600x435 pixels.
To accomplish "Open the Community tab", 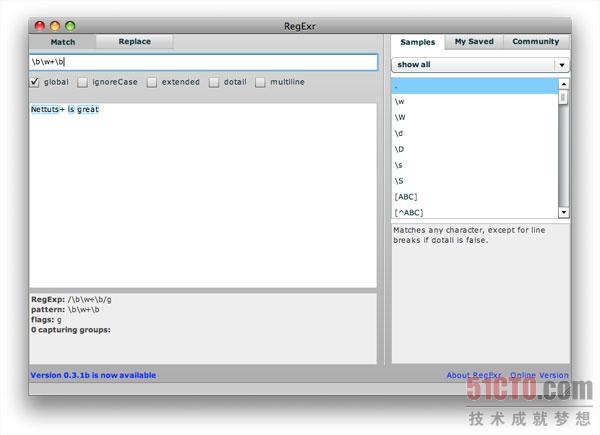I will (535, 41).
